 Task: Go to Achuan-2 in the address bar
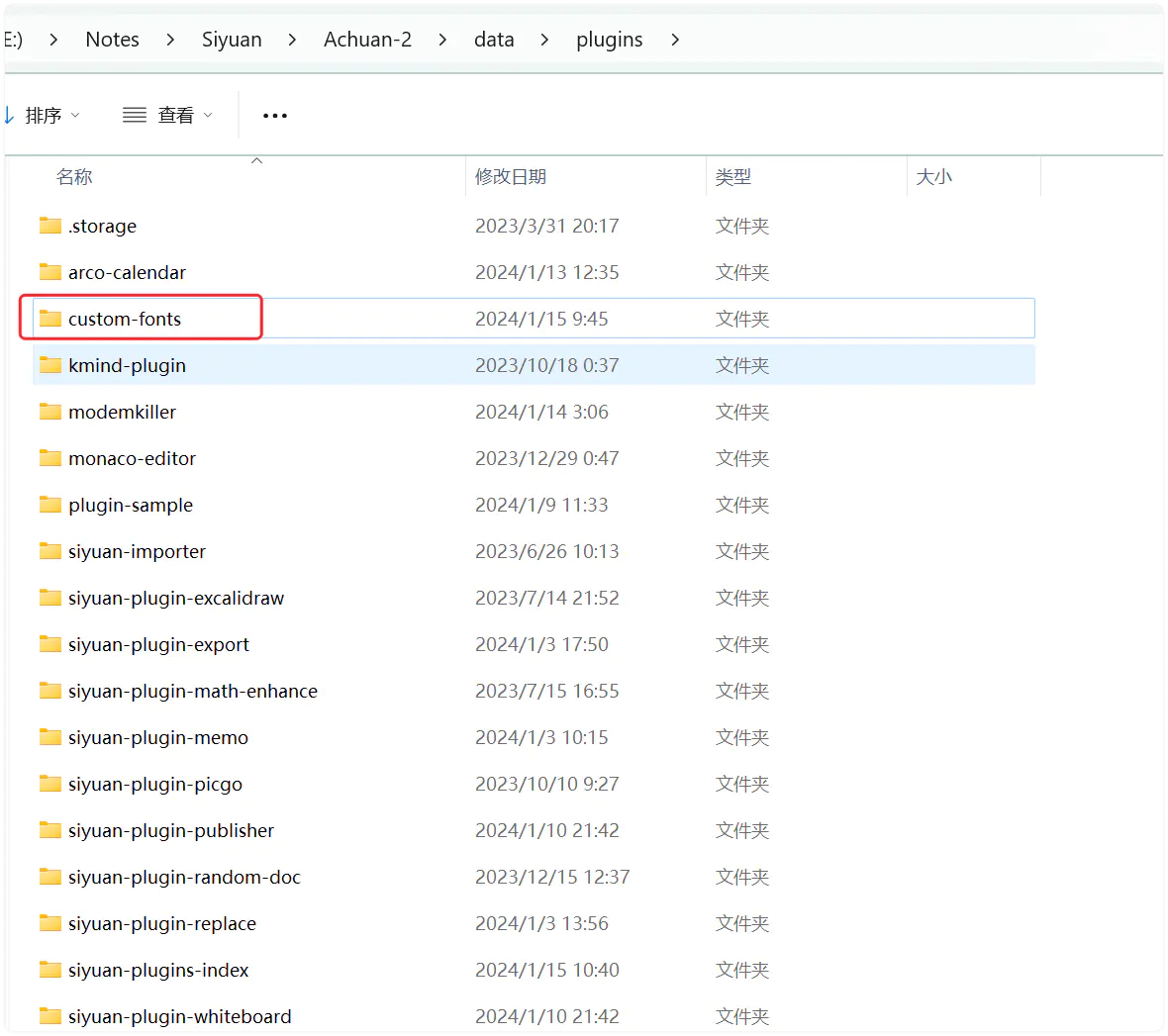click(367, 40)
